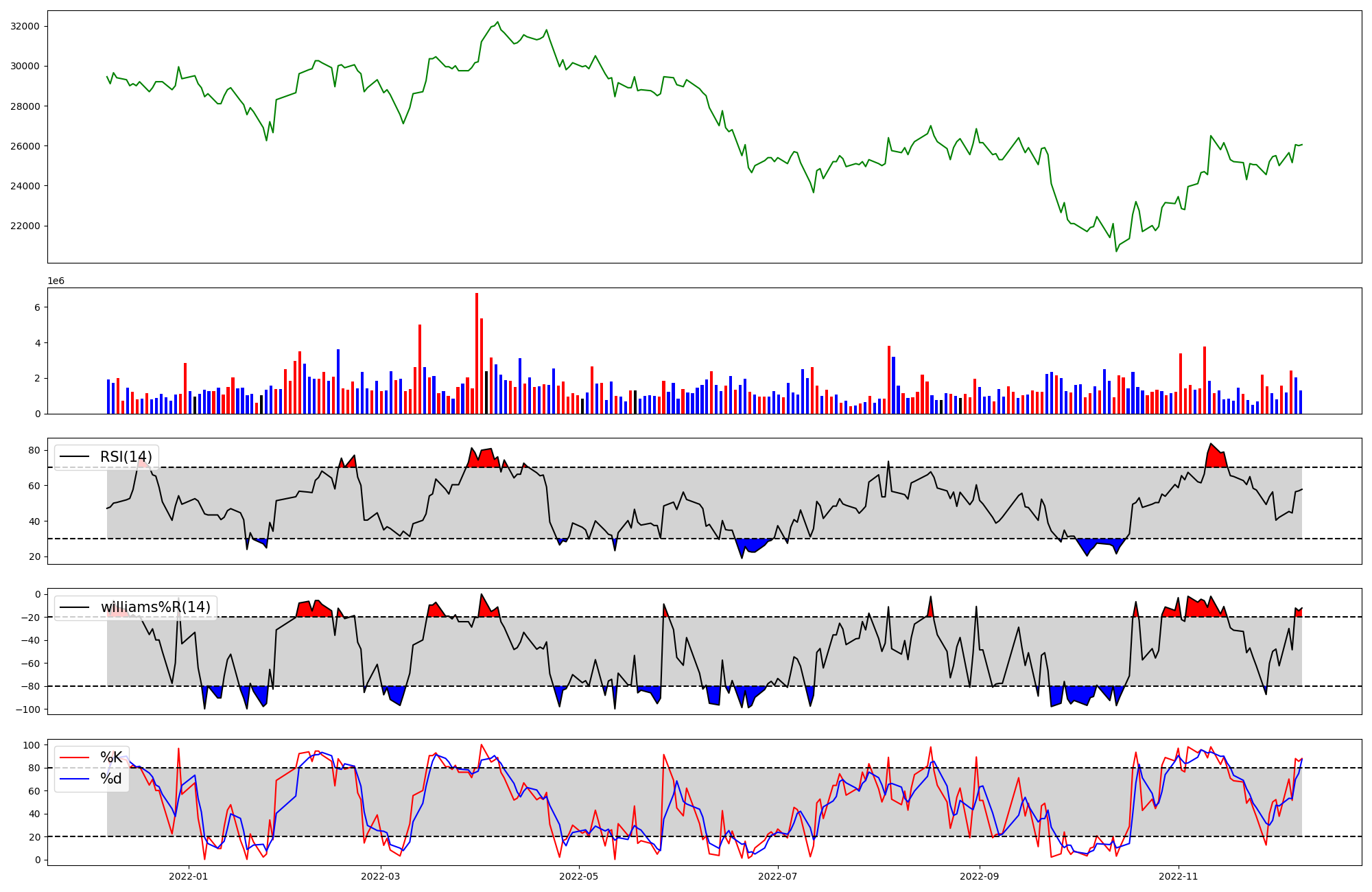The width and height of the screenshot is (1372, 892).
Task: Select the 2022-05 x-axis label
Action: click(x=579, y=876)
